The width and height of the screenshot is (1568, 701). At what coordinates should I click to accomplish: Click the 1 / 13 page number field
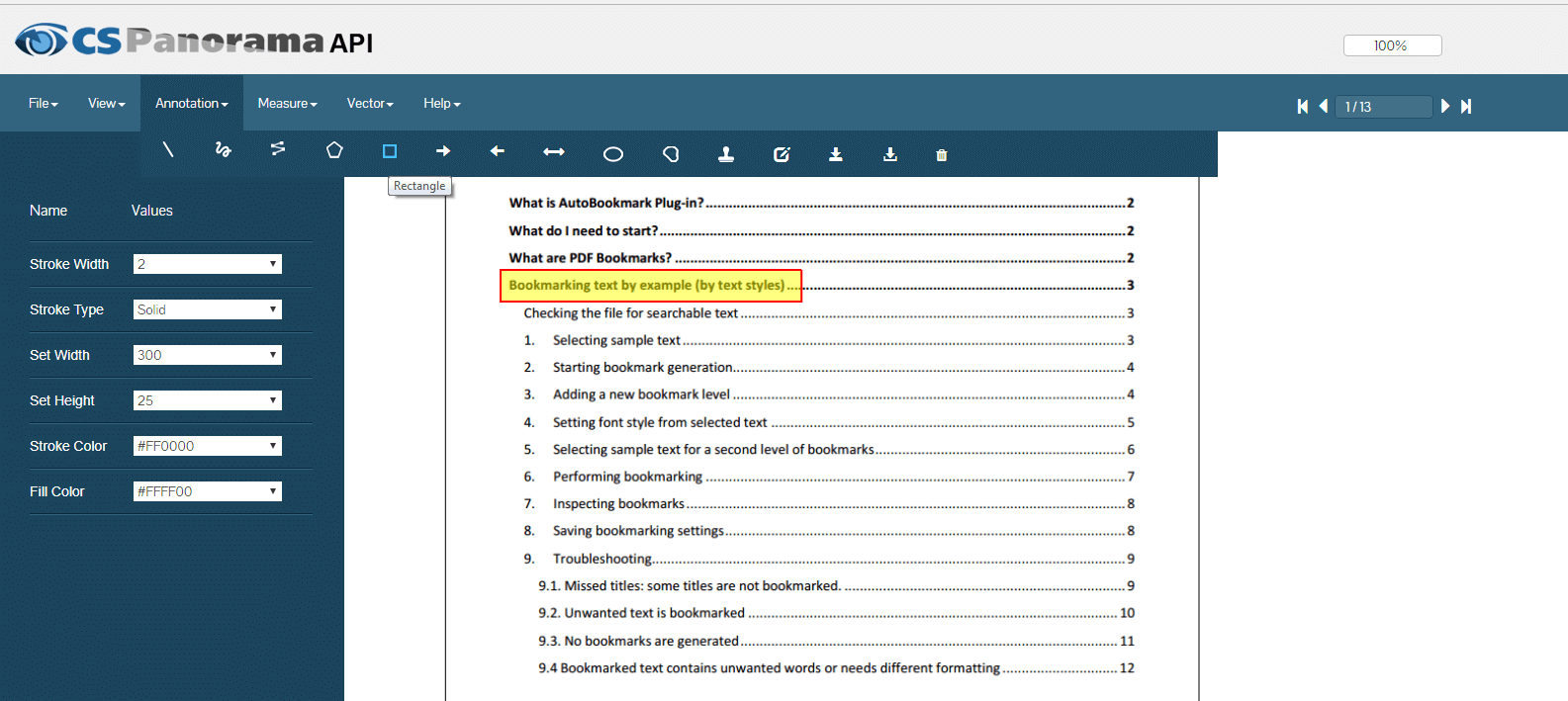[x=1383, y=107]
